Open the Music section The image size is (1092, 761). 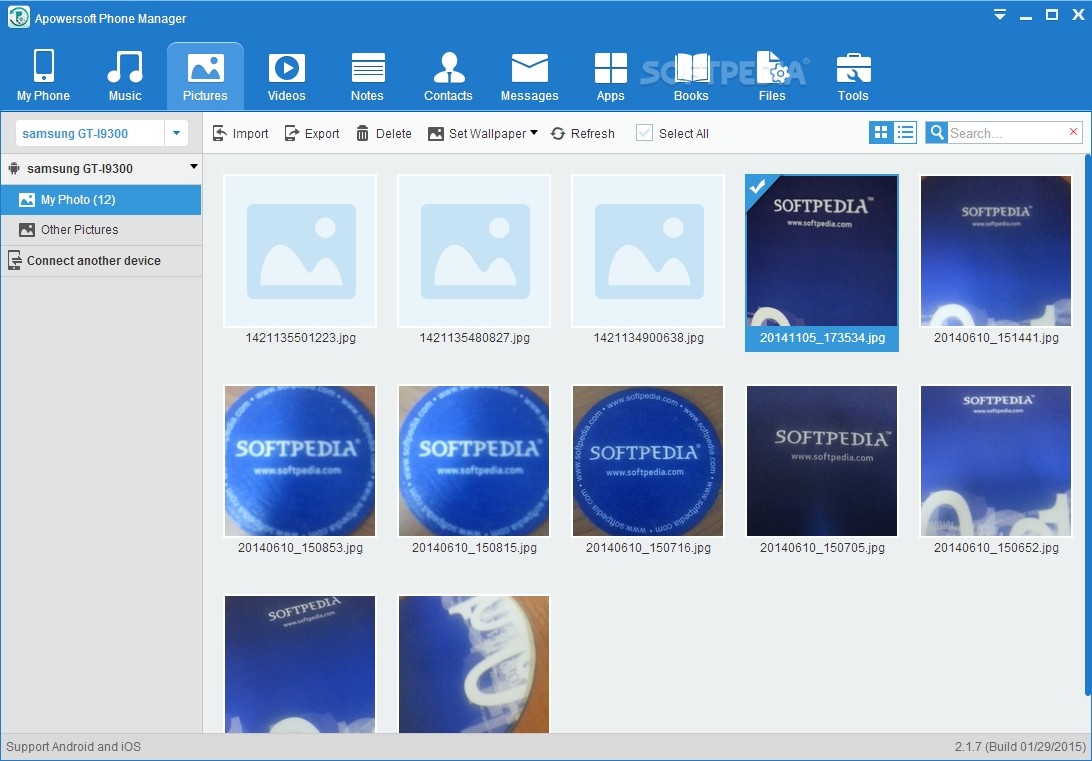click(125, 76)
